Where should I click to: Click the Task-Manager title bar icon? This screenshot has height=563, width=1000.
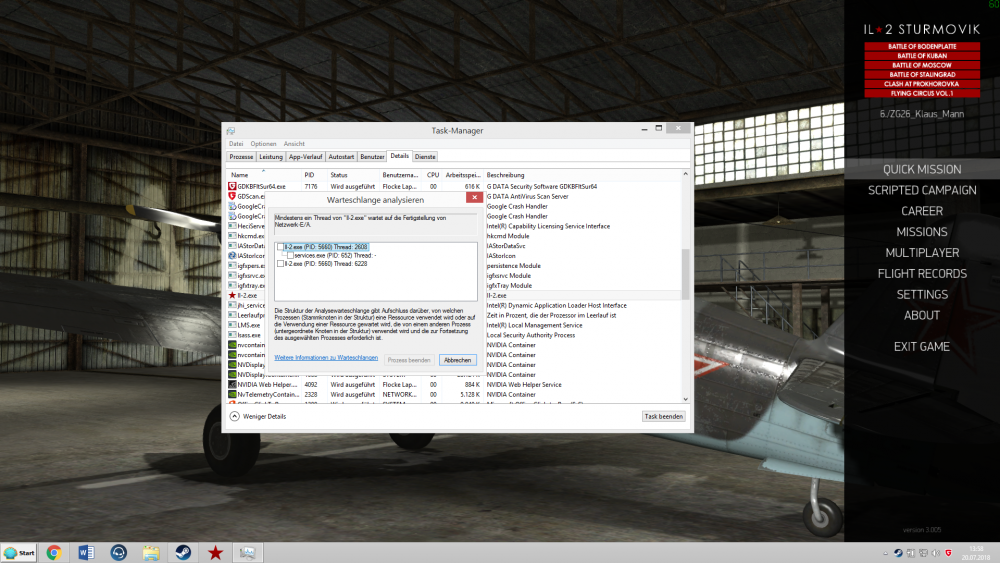click(x=231, y=131)
